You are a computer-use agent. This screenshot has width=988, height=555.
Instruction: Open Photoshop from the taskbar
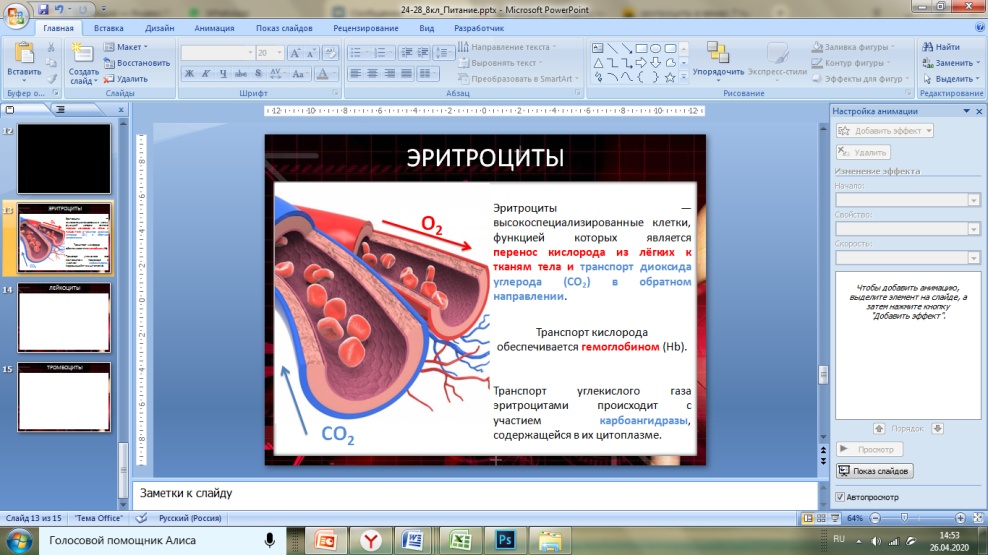coord(504,540)
